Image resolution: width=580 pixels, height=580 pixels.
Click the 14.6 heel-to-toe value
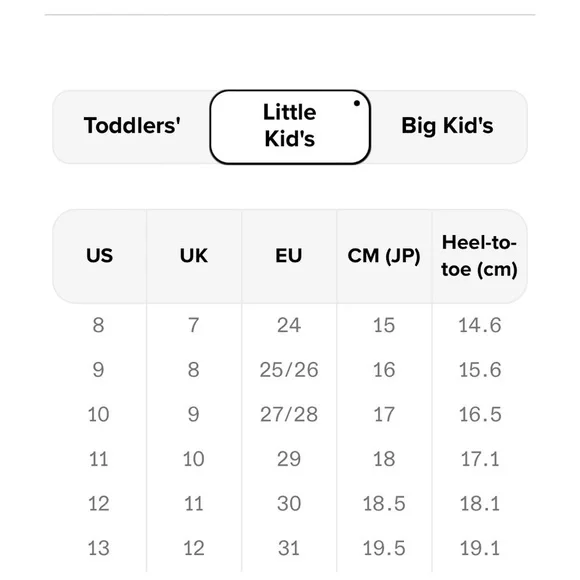480,326
